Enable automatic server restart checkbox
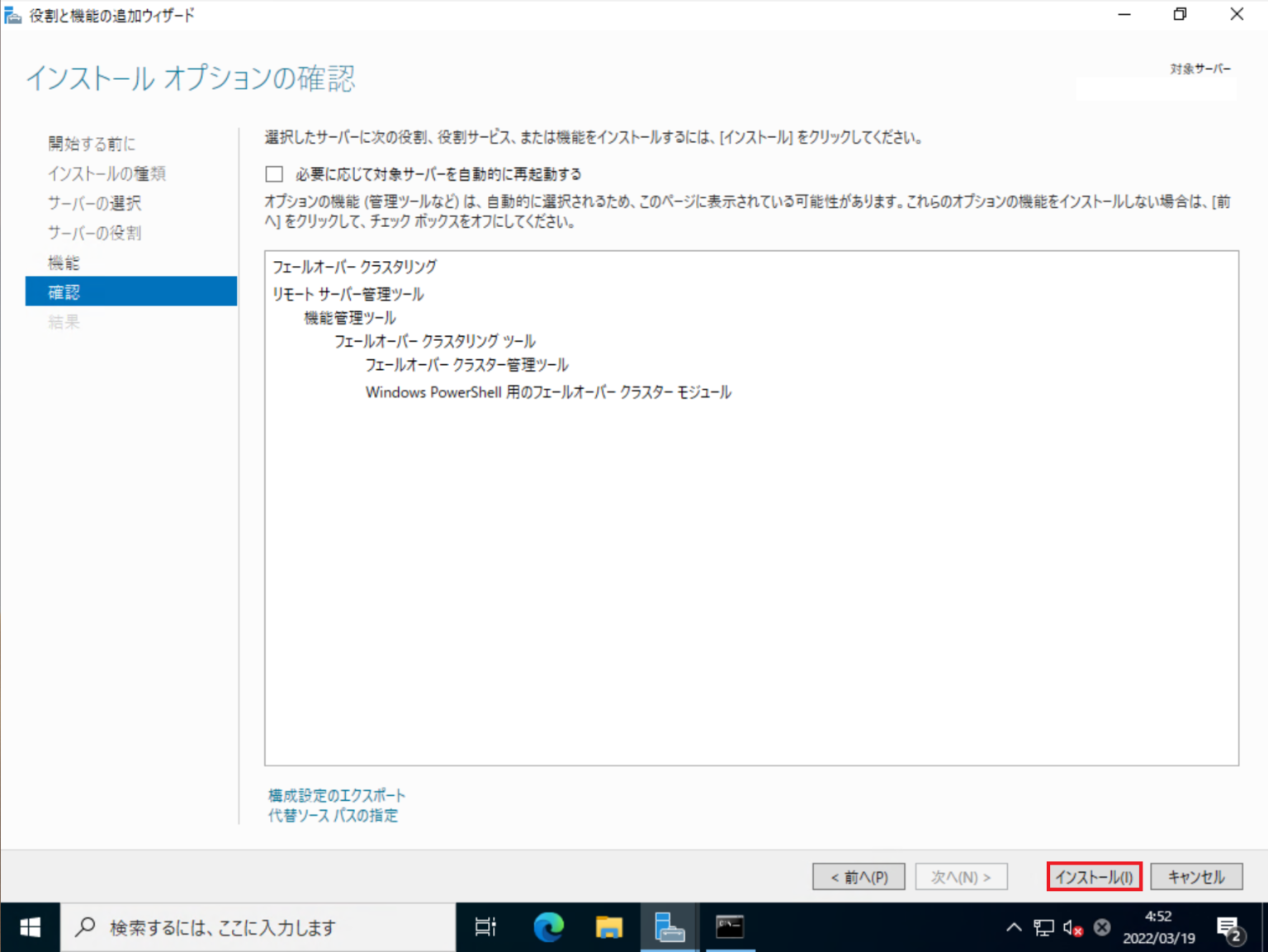This screenshot has width=1268, height=952. coord(274,173)
